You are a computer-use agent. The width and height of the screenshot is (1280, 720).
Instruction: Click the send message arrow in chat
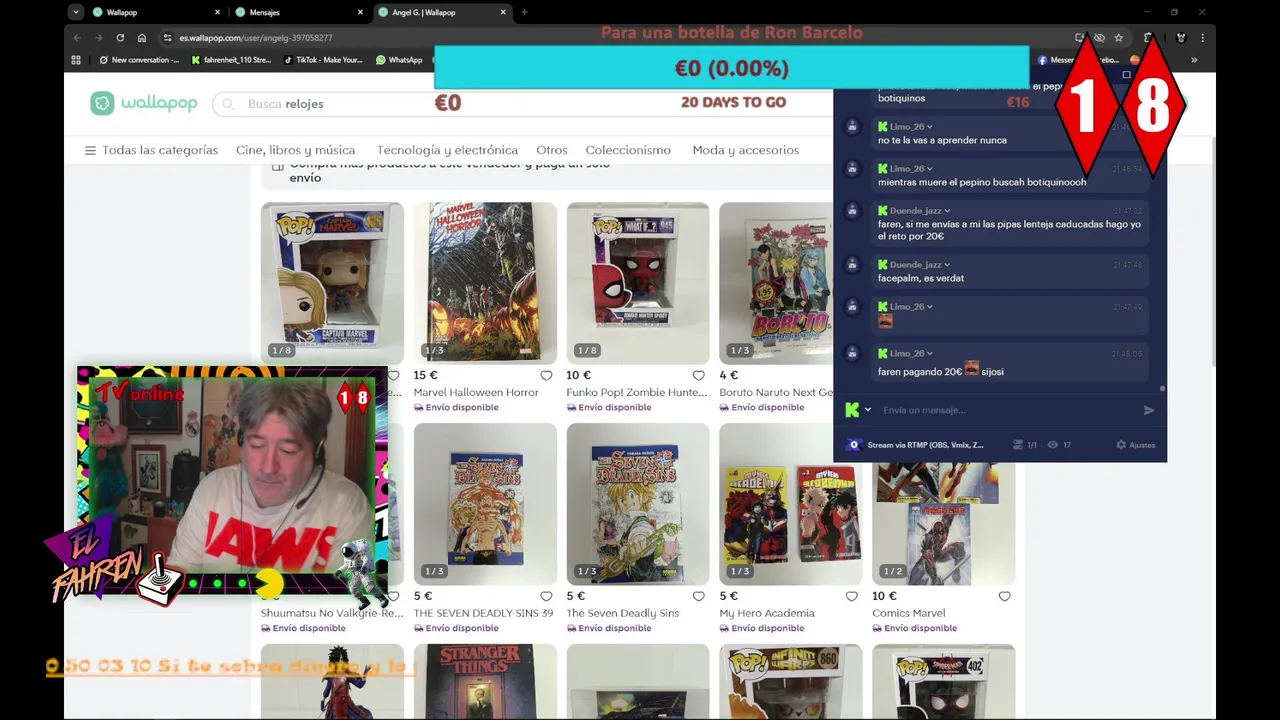point(1149,410)
